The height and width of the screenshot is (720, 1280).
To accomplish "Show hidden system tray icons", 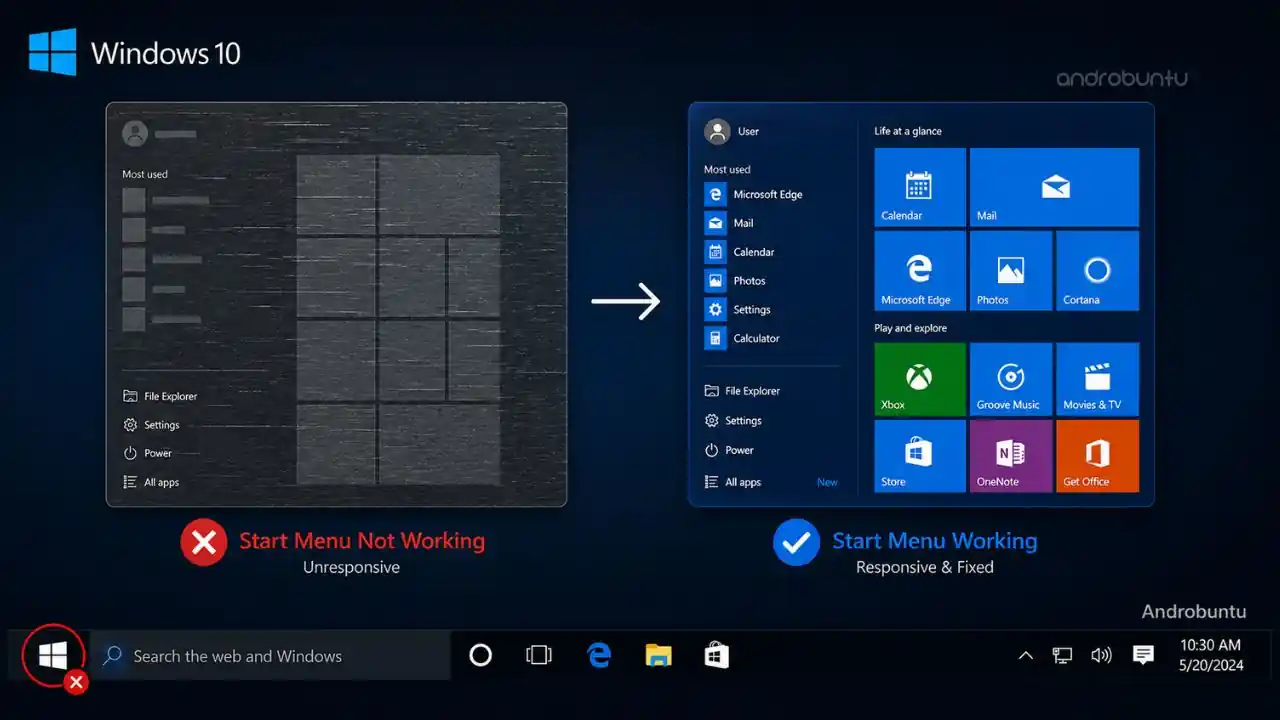I will pyautogui.click(x=1025, y=656).
